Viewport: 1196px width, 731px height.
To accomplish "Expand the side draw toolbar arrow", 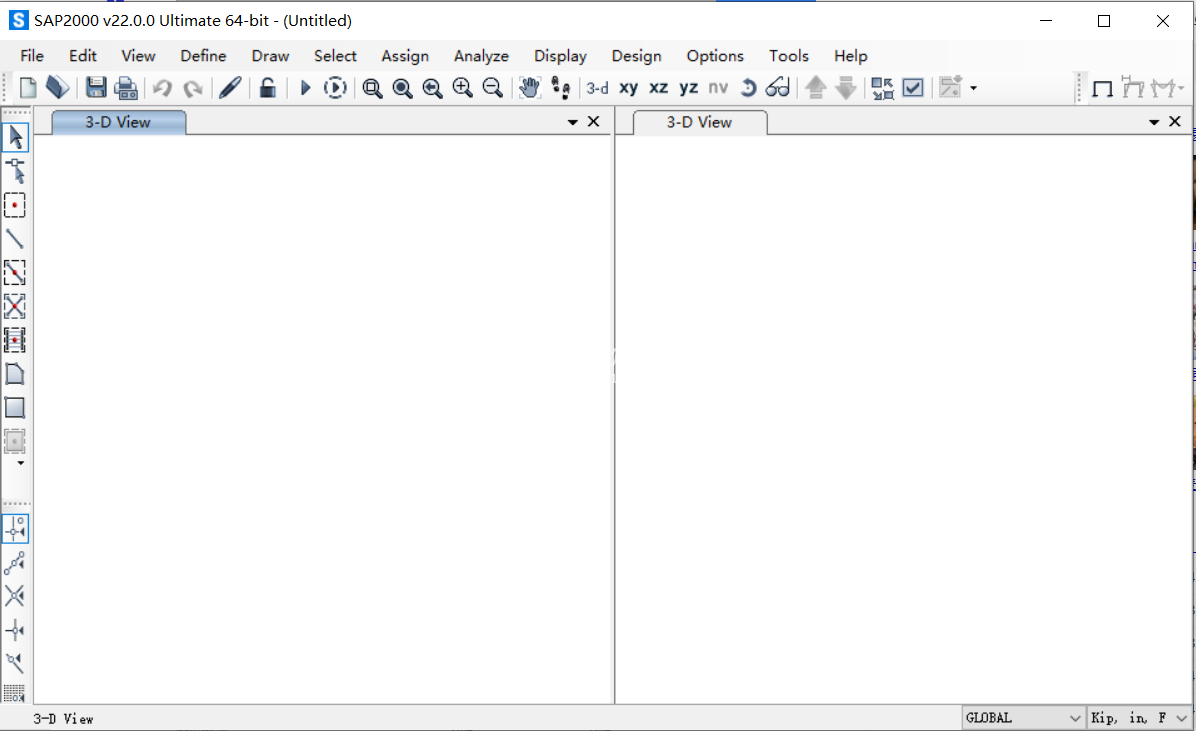I will click(x=21, y=463).
